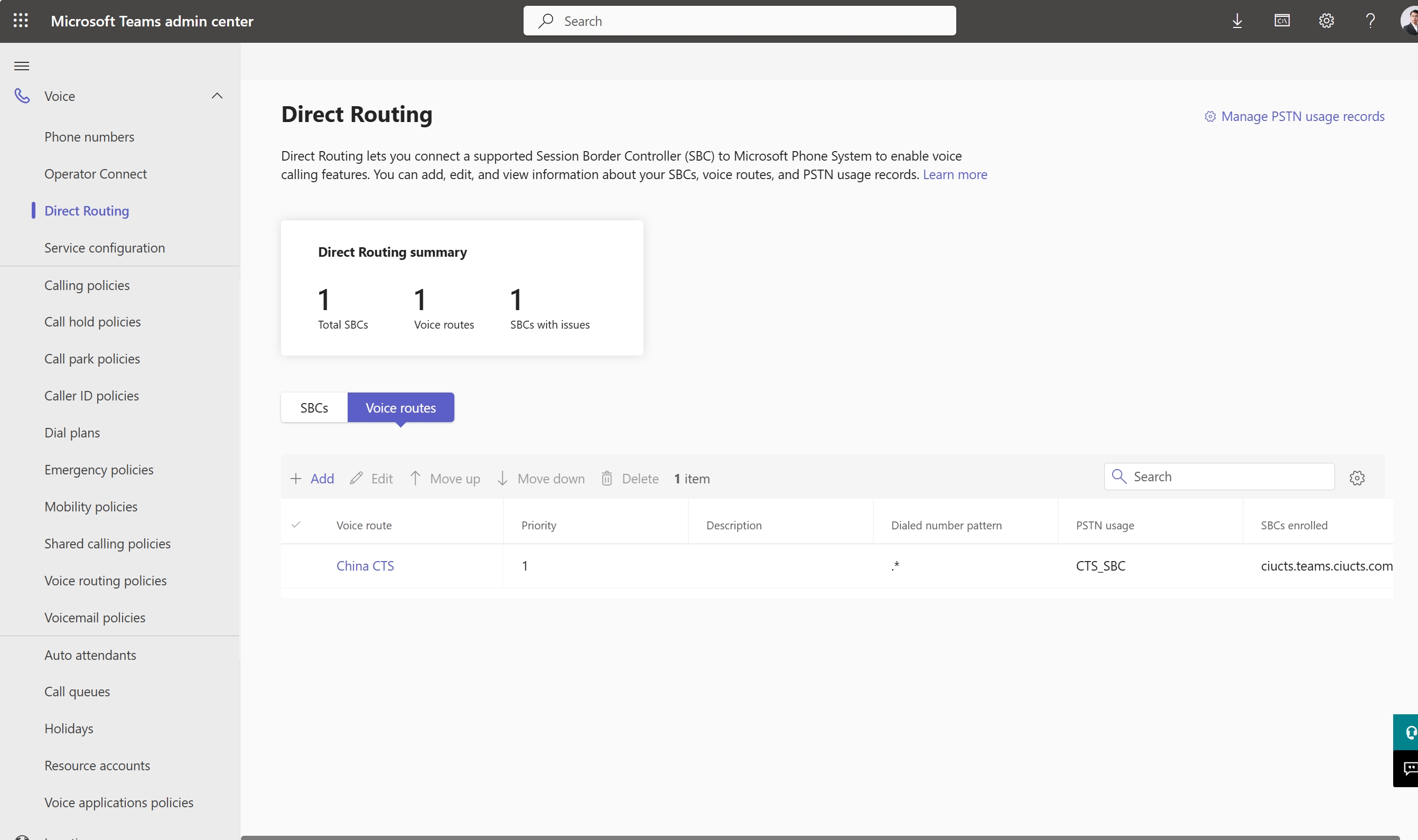Collapse the Voice section chevron
This screenshot has height=840, width=1418.
[217, 96]
